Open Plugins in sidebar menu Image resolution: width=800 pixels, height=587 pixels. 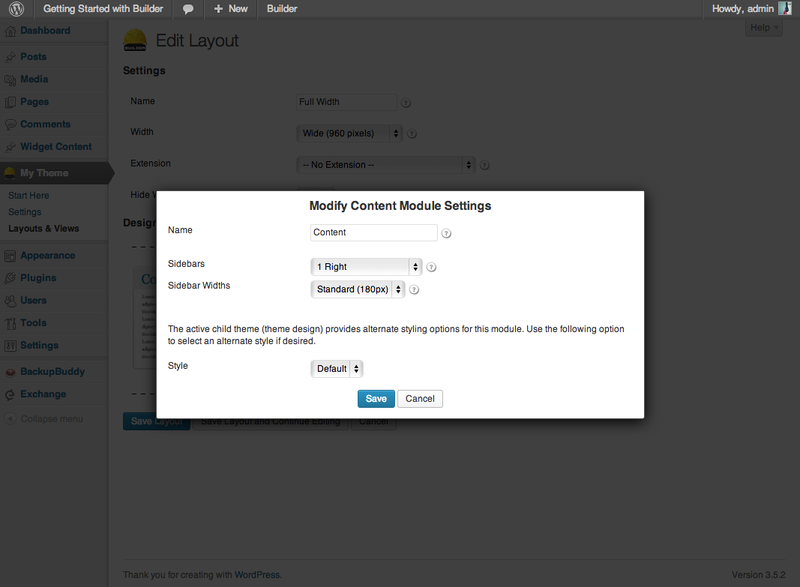click(x=38, y=278)
